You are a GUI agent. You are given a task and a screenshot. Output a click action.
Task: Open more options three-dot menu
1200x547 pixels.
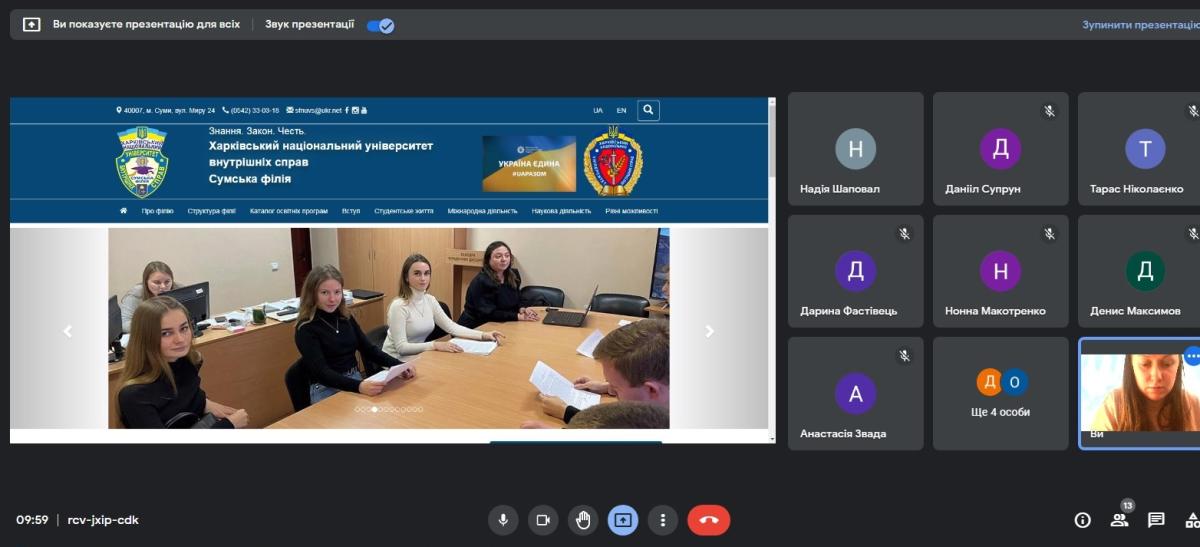point(663,520)
